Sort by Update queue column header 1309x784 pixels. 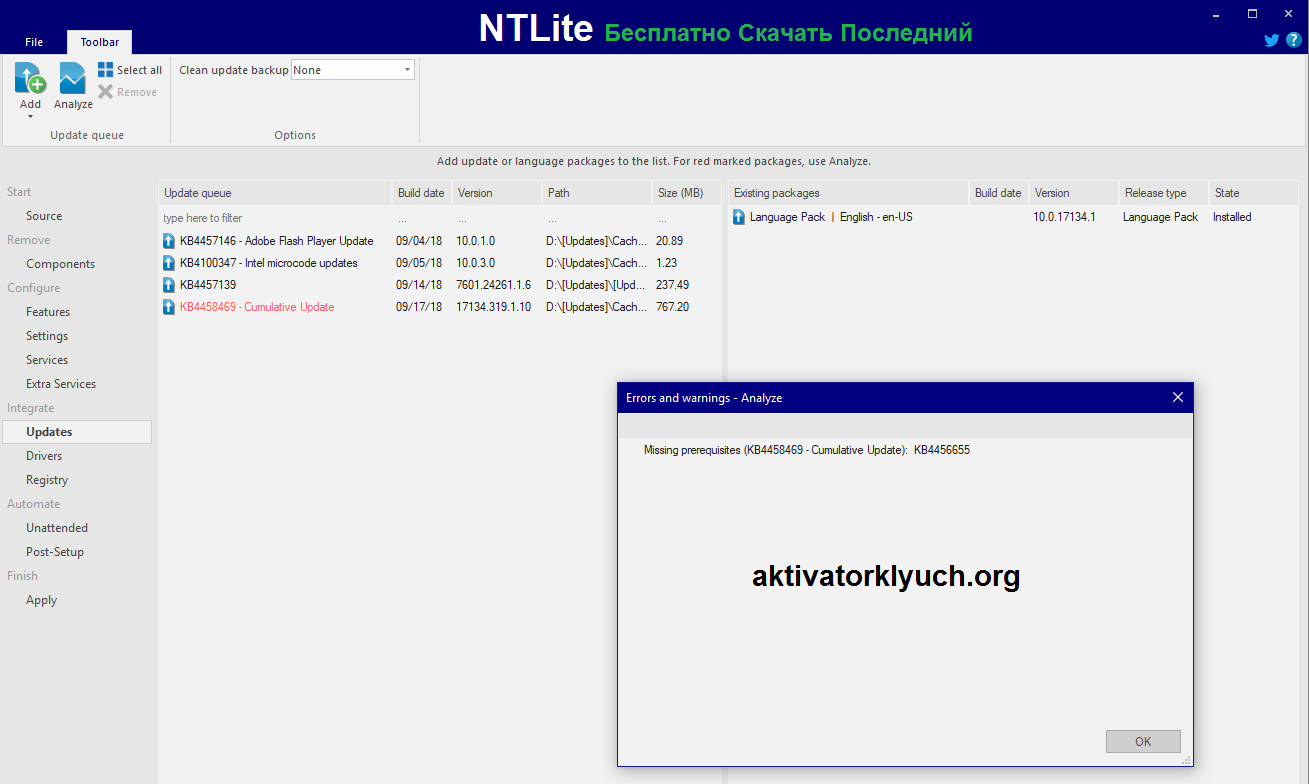pos(275,193)
